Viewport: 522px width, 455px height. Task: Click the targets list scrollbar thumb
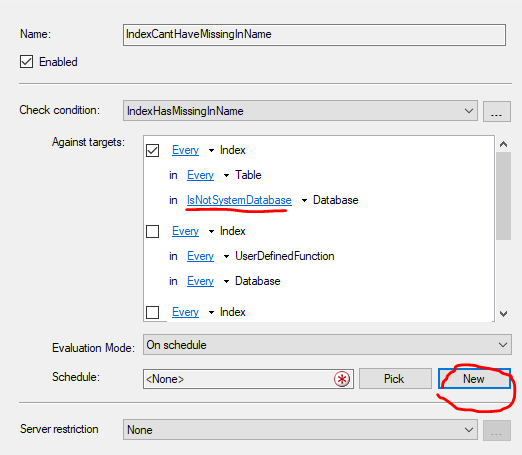503,196
